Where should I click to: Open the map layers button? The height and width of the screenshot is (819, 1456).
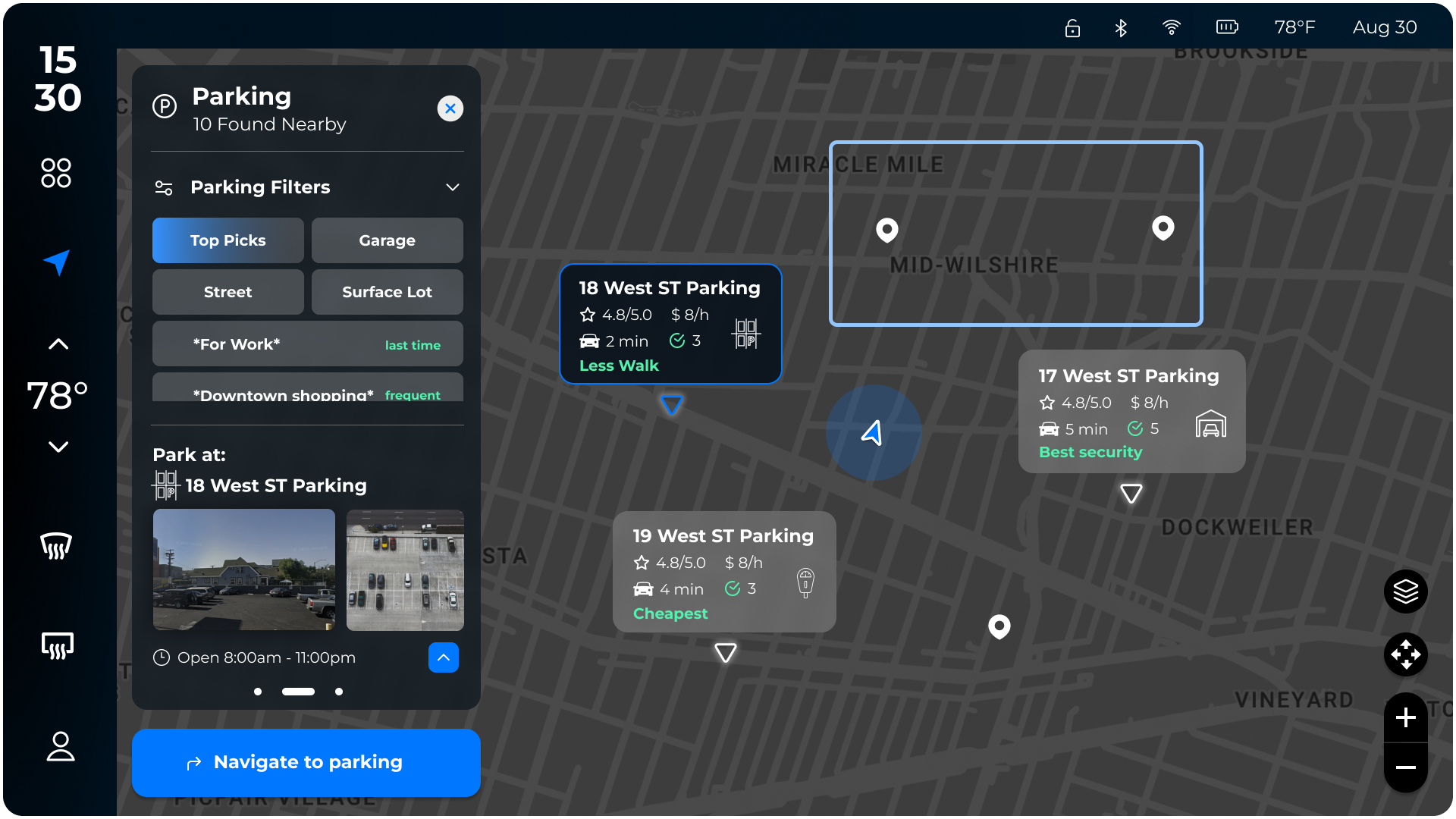click(x=1405, y=591)
